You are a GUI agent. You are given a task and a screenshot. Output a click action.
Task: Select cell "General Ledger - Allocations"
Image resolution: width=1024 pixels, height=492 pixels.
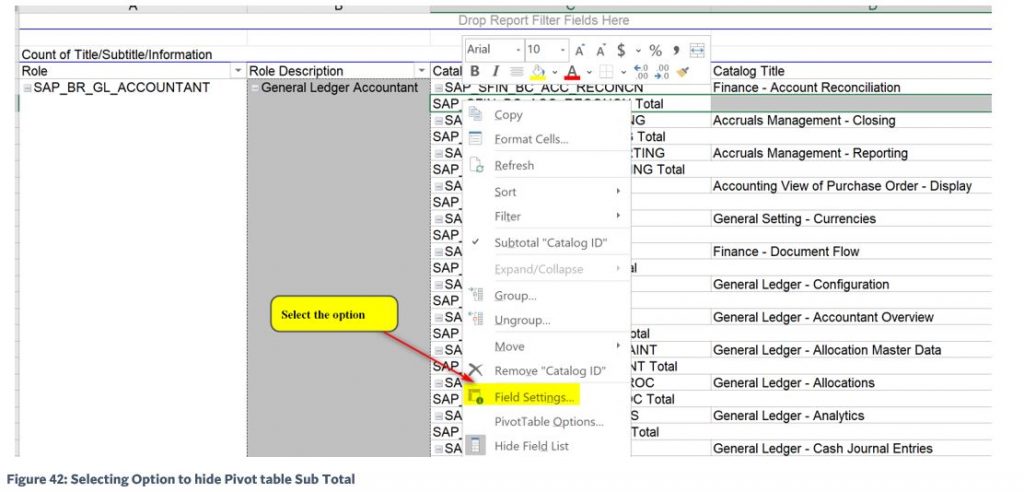click(851, 383)
